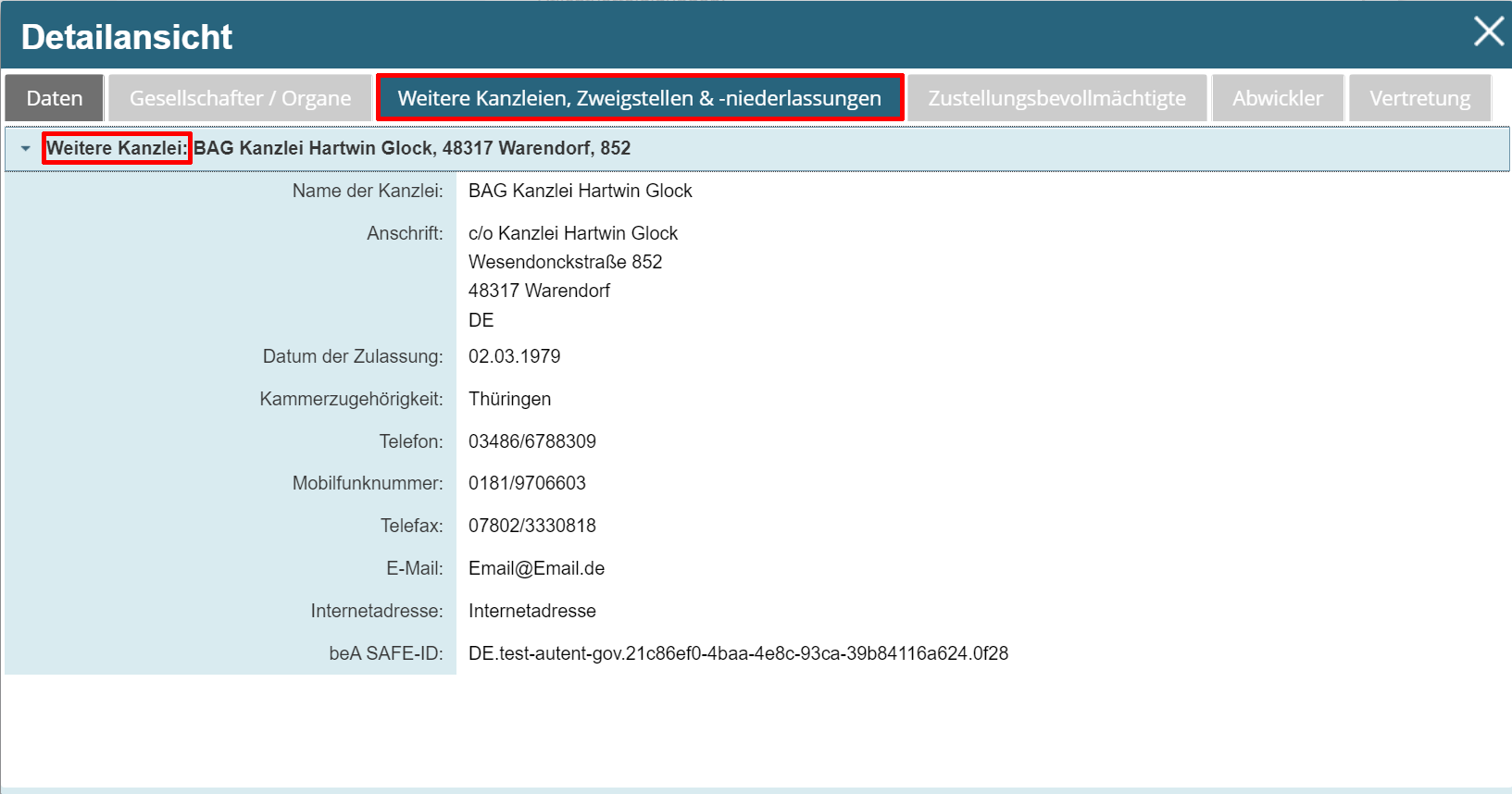Screen dimensions: 1512x794
Task: Click the Telefax number 07802/3330818
Action: tap(531, 526)
